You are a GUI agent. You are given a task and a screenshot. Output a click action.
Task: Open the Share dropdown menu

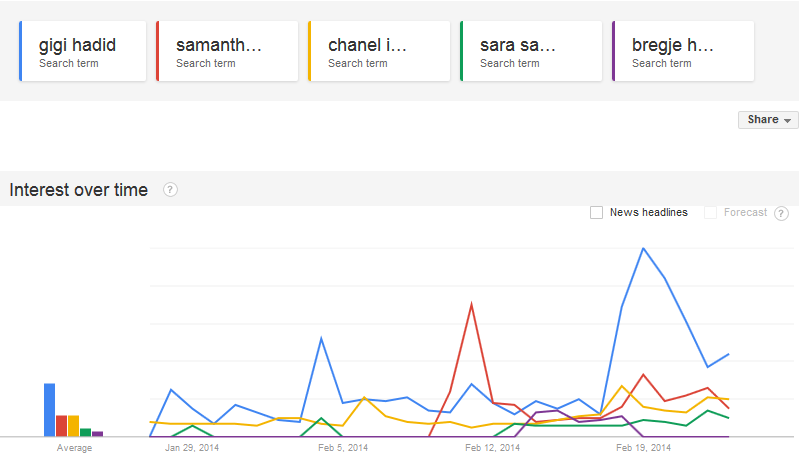tap(768, 120)
